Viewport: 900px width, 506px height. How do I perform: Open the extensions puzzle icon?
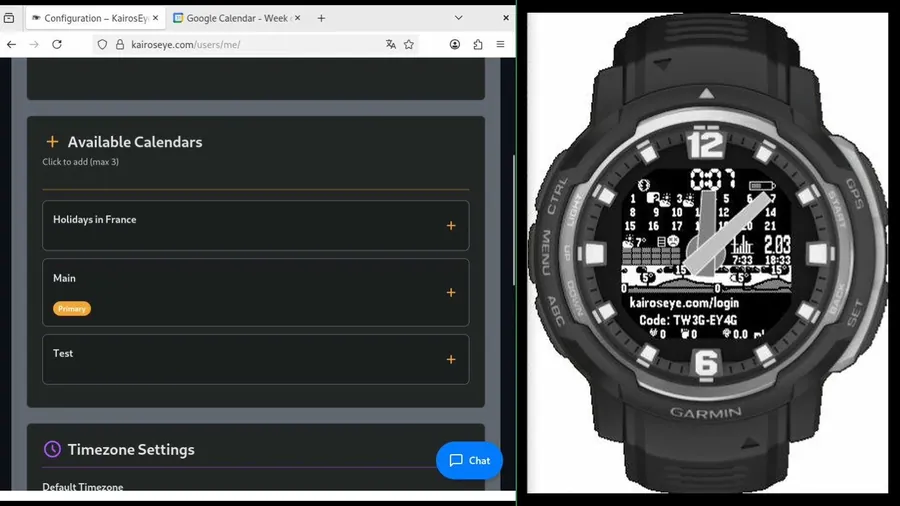pos(478,44)
